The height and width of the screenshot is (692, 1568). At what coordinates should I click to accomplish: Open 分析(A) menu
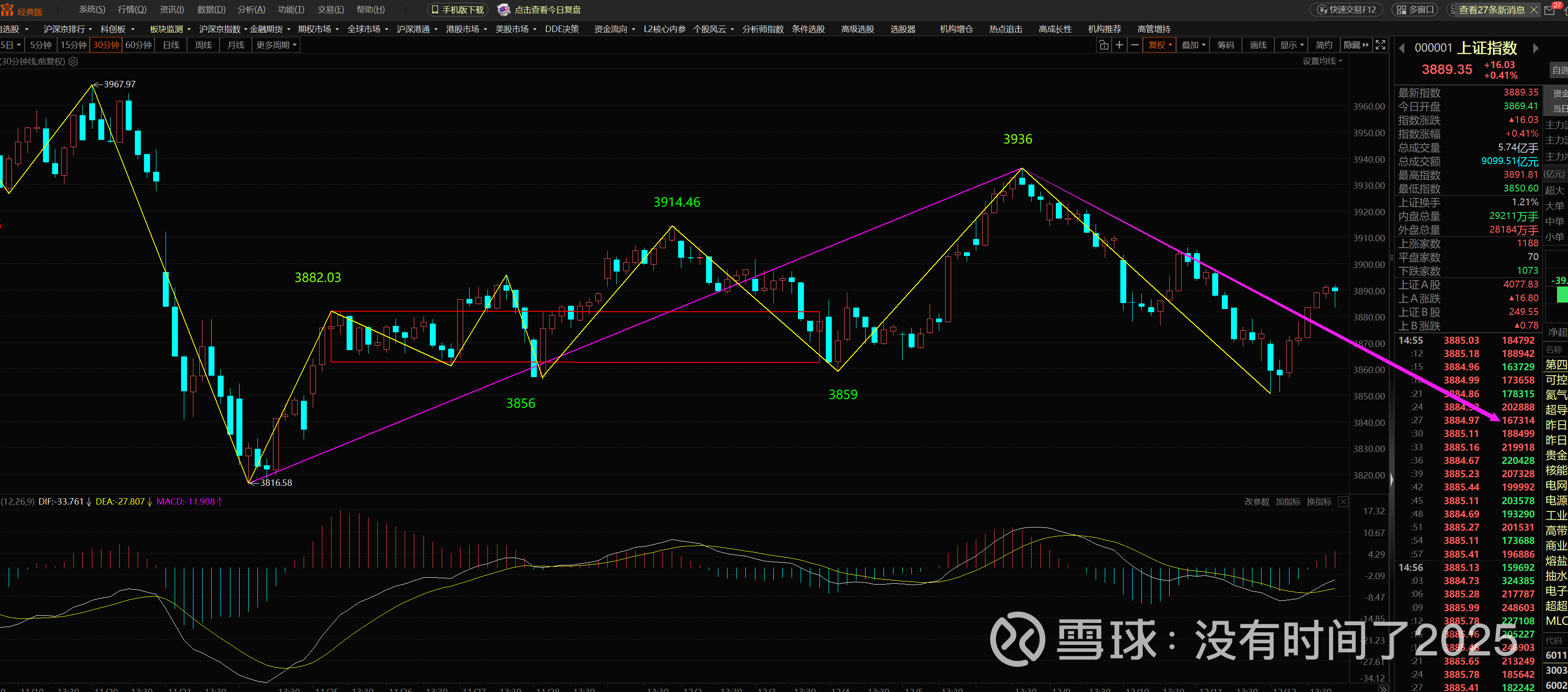coord(251,10)
